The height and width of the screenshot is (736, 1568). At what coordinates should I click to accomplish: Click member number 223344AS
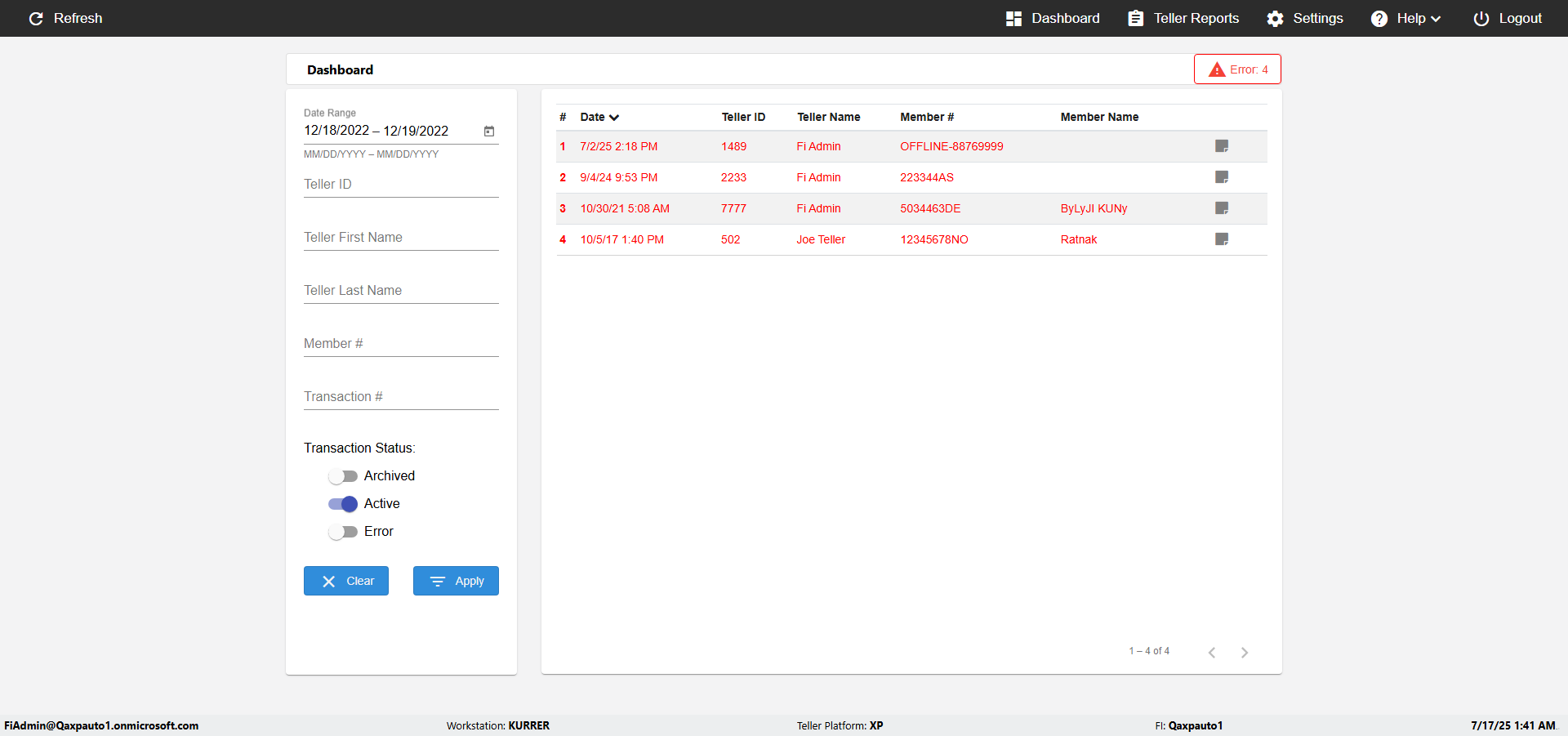927,177
